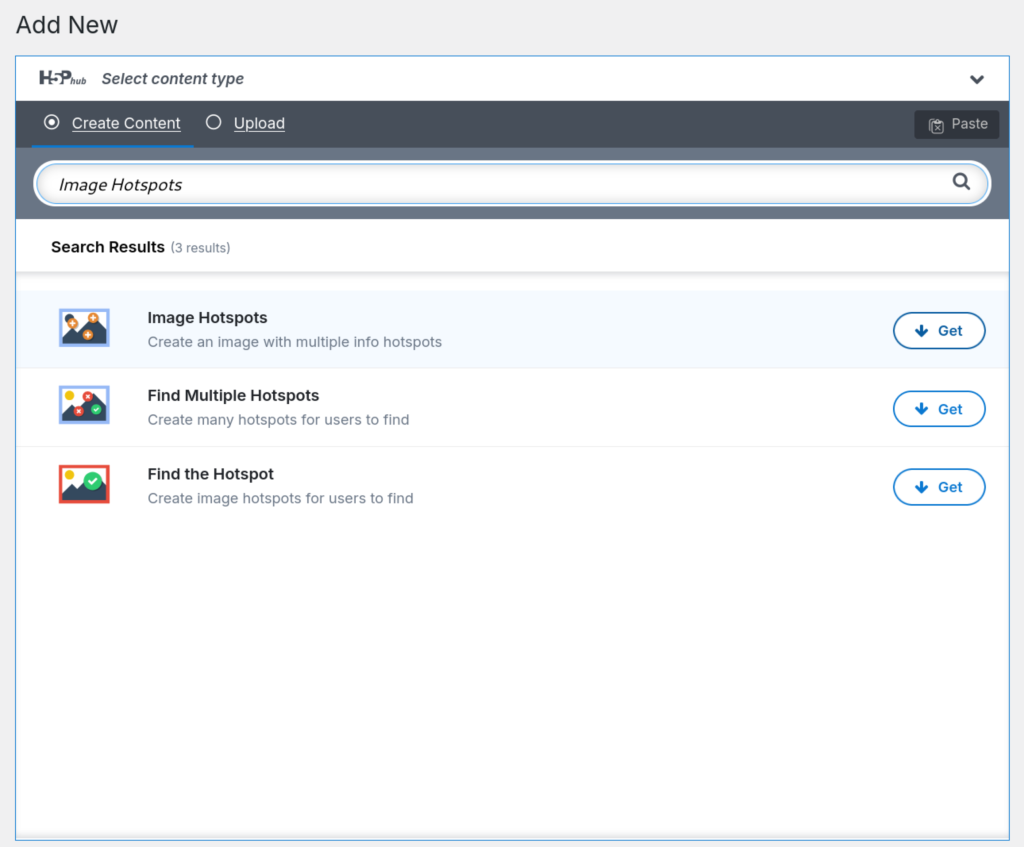Open the Upload tab label
The height and width of the screenshot is (847, 1024).
259,124
